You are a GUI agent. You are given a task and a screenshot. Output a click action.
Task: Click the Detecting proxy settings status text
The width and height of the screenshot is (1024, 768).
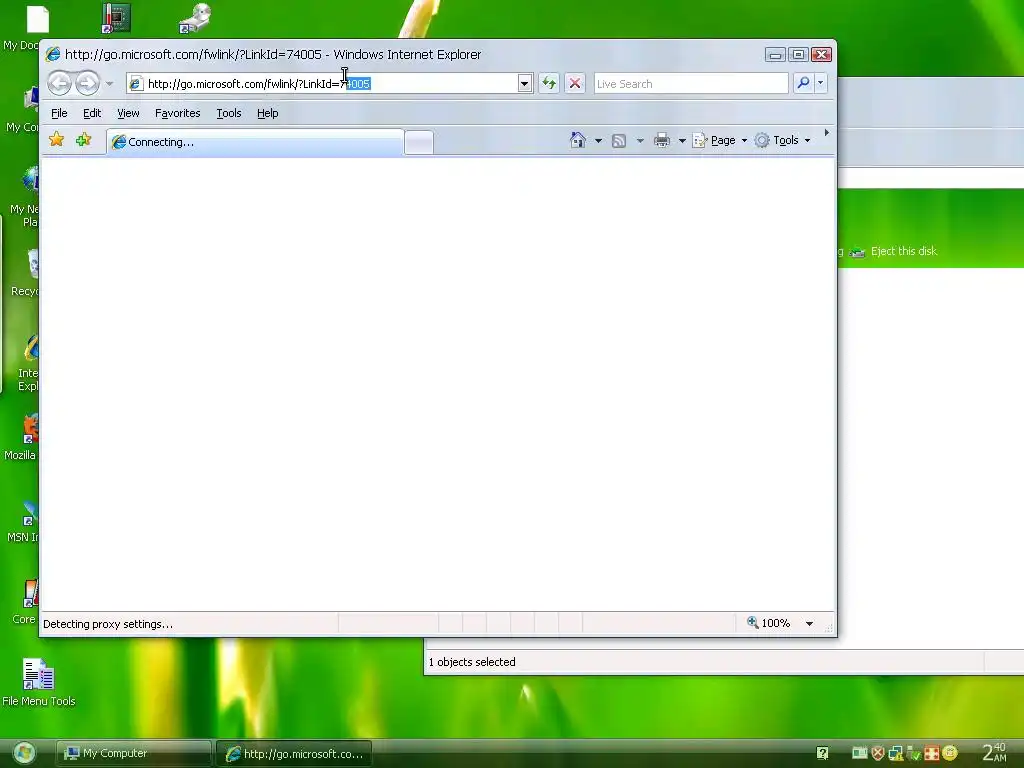[108, 624]
